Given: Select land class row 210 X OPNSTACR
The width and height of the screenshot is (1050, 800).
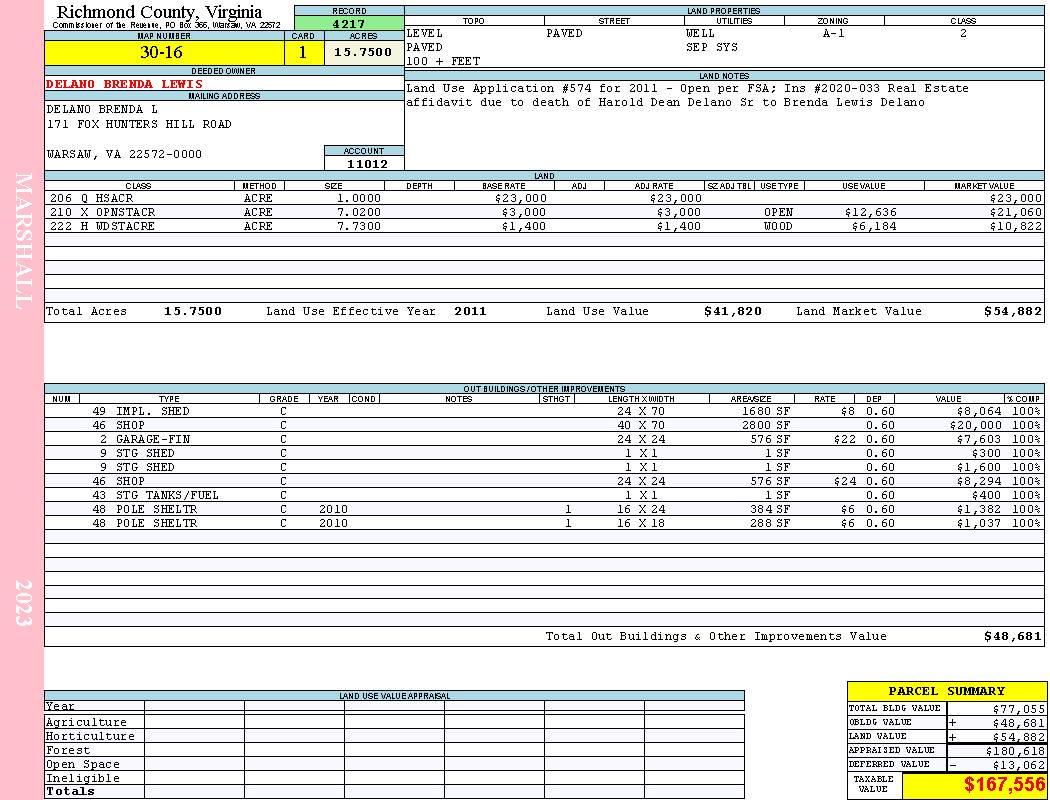Looking at the screenshot, I should pos(544,212).
